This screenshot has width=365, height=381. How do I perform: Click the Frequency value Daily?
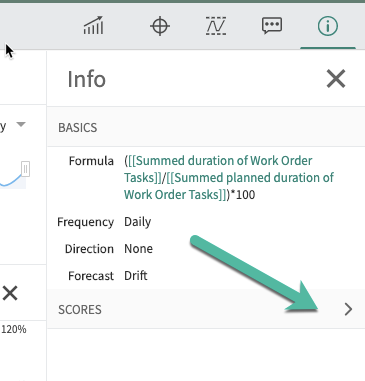(138, 222)
